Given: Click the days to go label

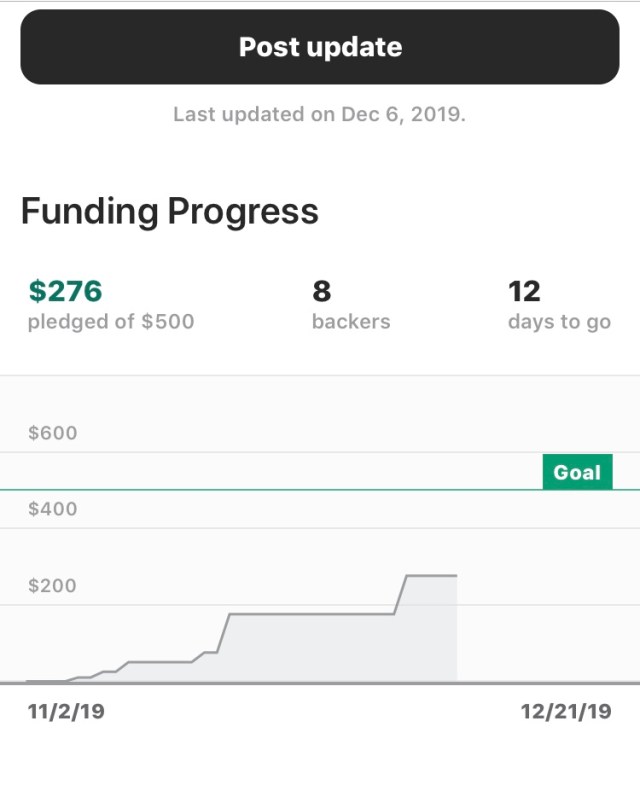Looking at the screenshot, I should point(559,322).
